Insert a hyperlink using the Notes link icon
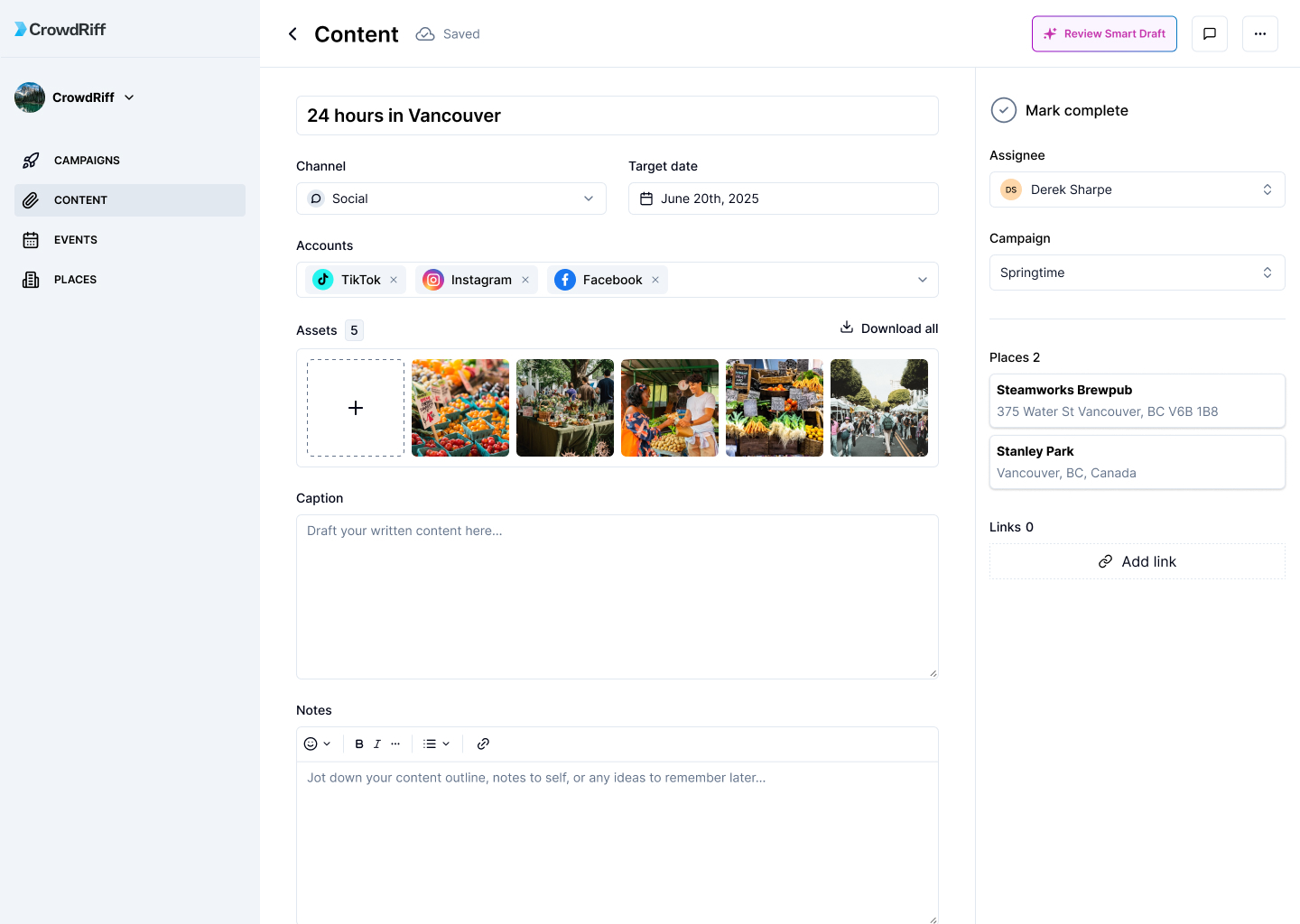1300x924 pixels. coord(483,744)
